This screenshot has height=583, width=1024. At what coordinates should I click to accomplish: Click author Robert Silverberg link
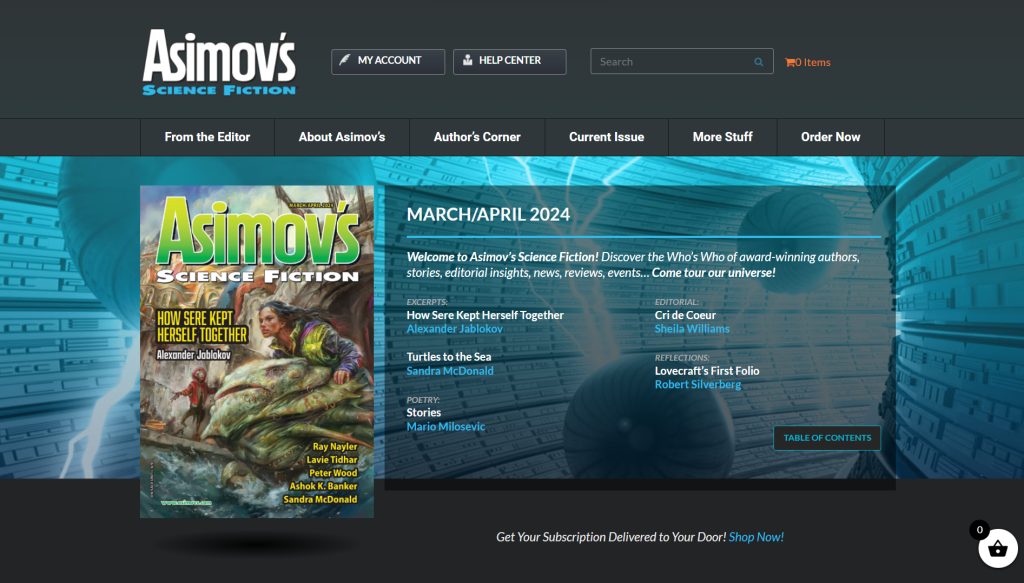(698, 385)
